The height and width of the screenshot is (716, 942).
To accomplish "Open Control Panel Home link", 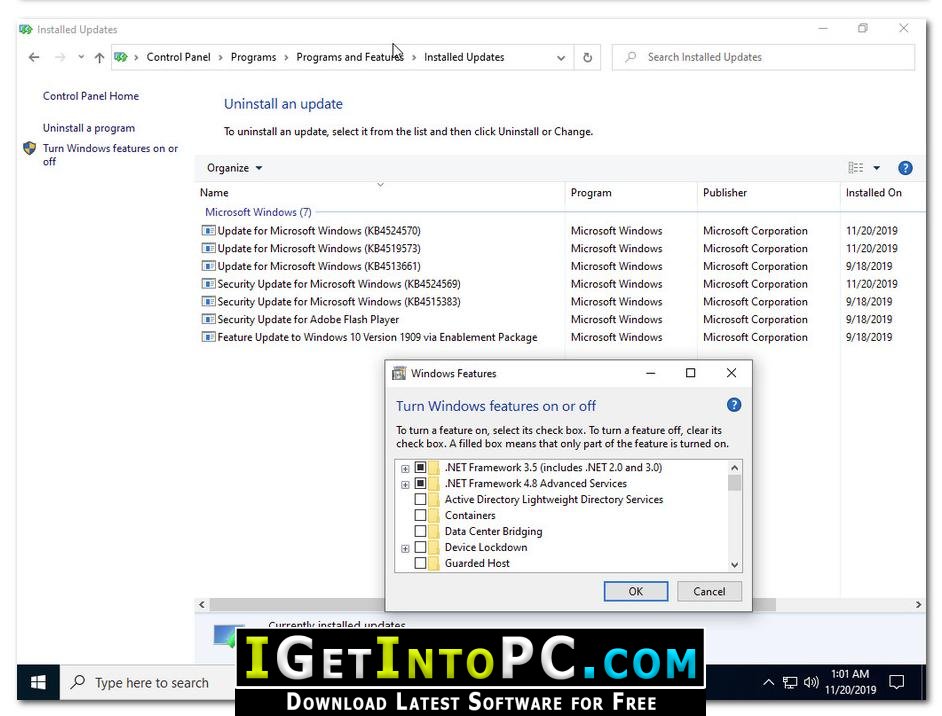I will click(91, 96).
